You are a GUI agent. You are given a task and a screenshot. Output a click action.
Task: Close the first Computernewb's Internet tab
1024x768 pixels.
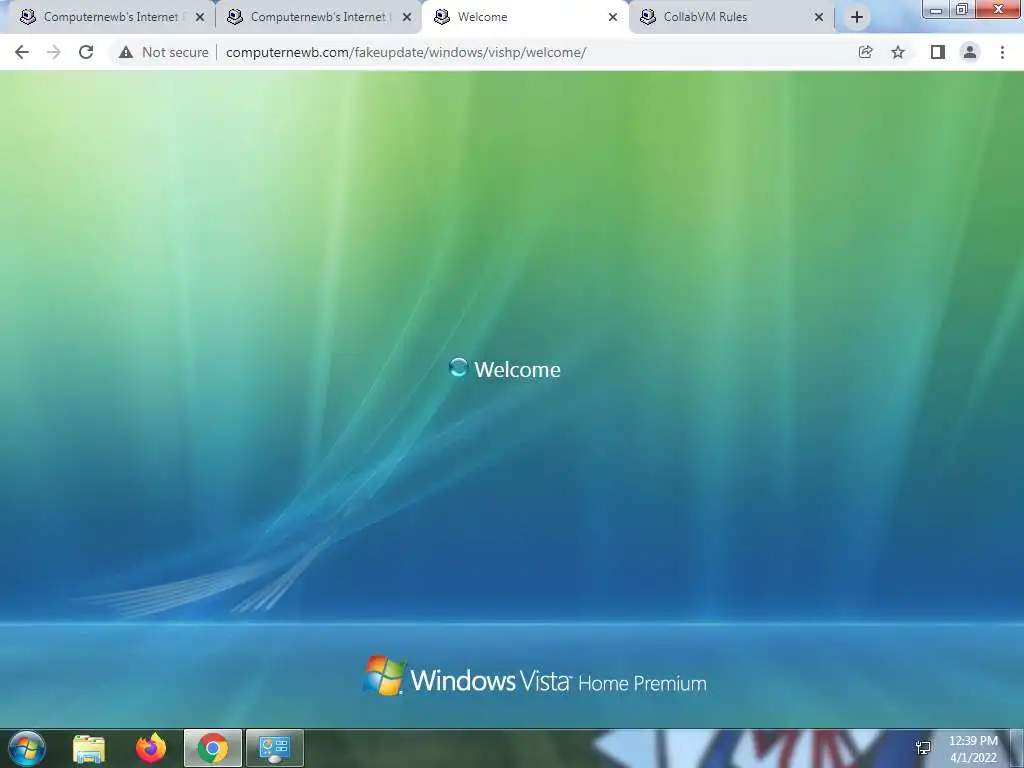(200, 17)
